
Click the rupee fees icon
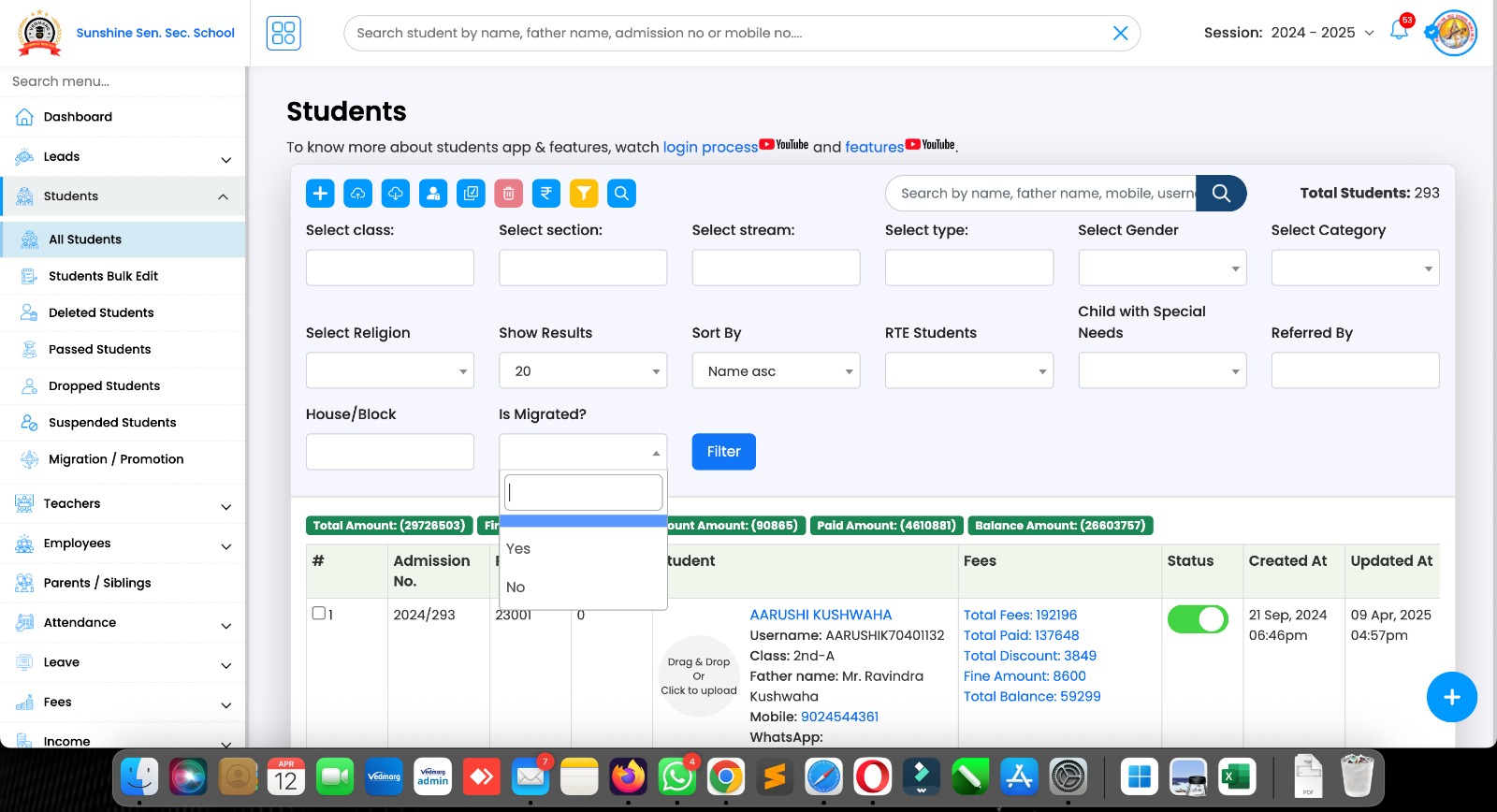(x=546, y=194)
